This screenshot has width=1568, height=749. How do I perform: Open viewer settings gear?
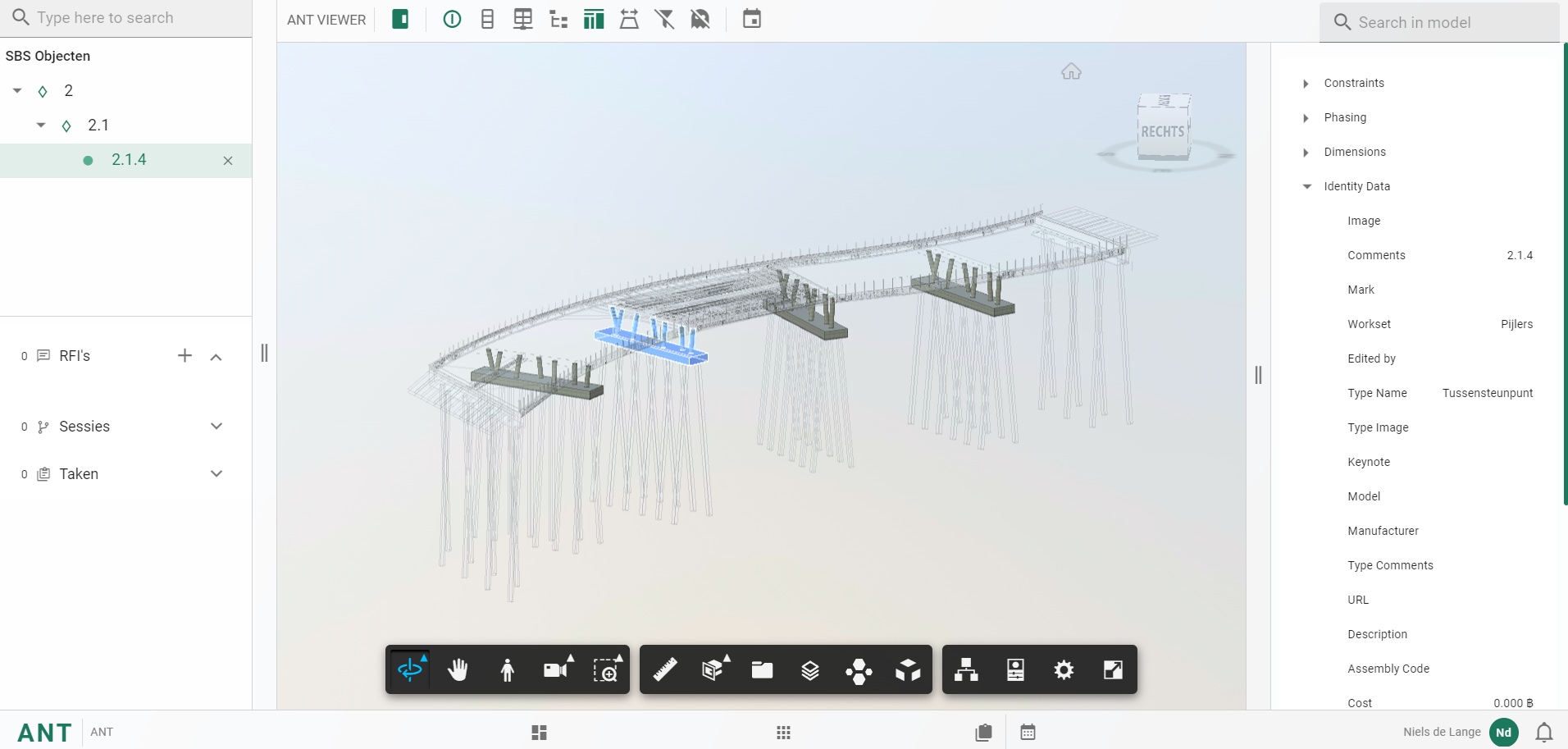pos(1064,670)
